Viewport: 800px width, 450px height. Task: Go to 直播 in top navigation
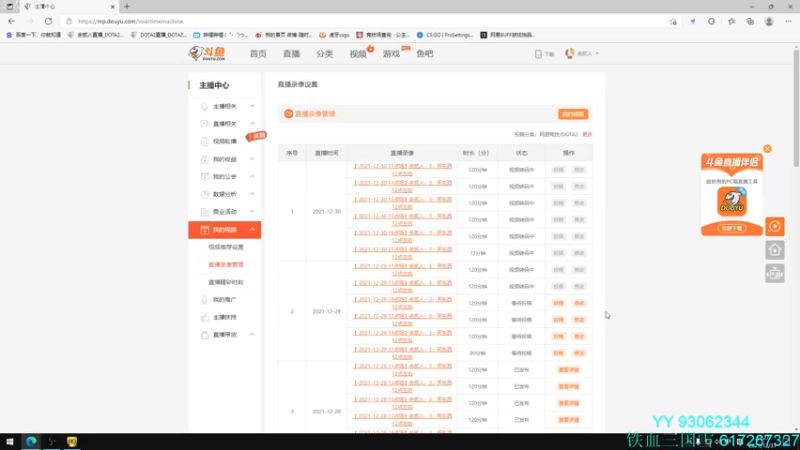point(291,54)
